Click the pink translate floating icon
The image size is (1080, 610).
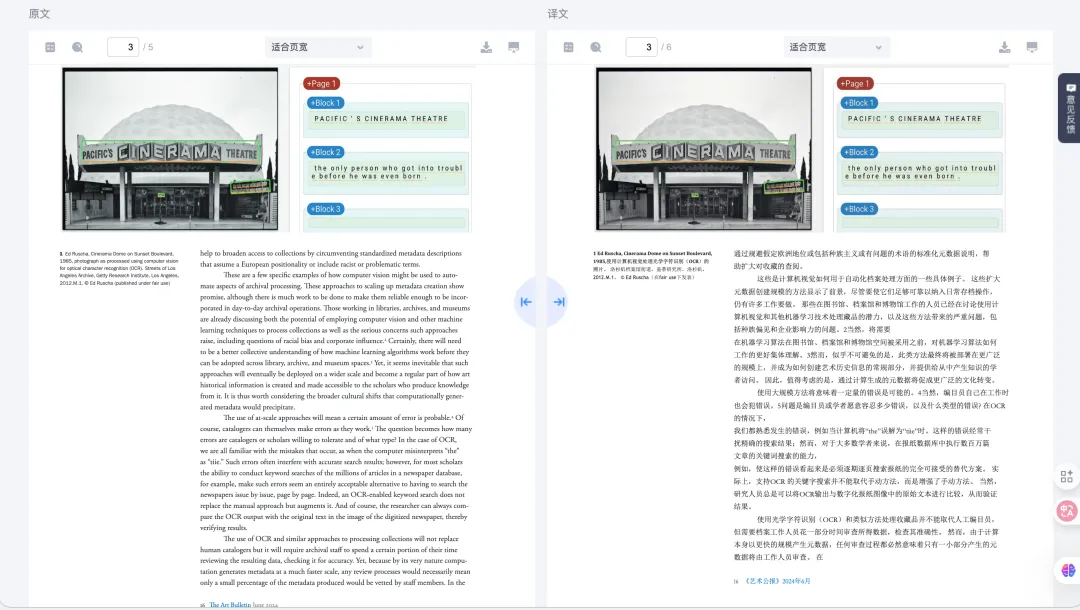(x=1067, y=511)
